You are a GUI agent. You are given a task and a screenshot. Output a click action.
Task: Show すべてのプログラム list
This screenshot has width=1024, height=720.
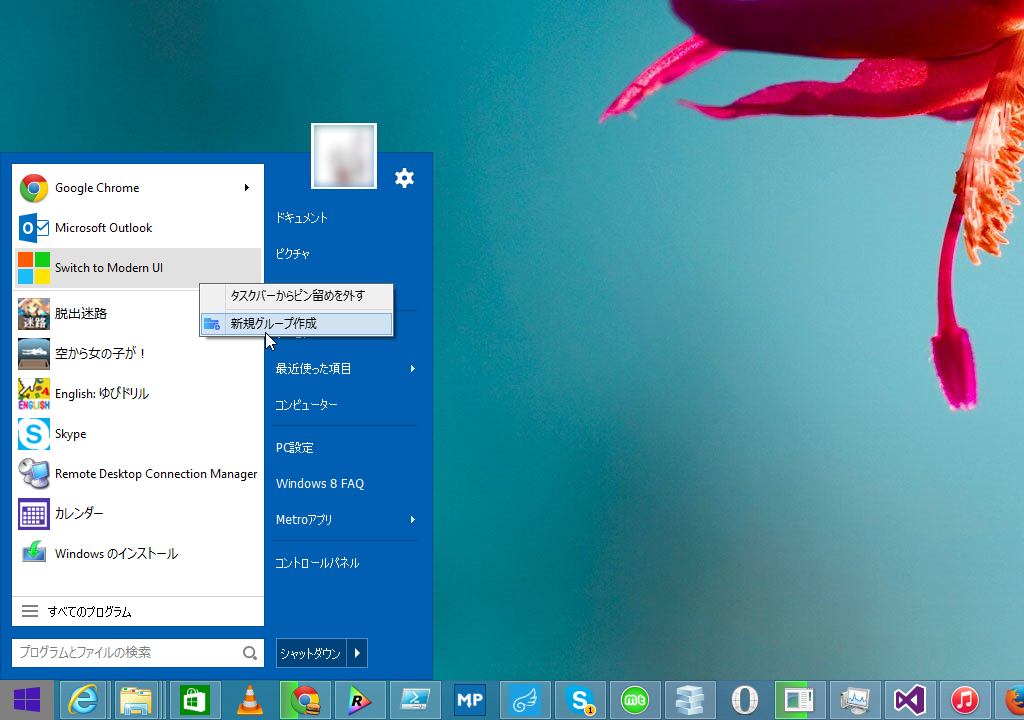[x=138, y=612]
